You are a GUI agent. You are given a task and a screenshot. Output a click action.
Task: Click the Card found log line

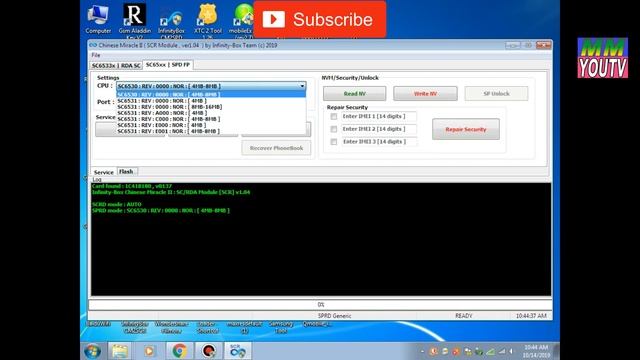pyautogui.click(x=132, y=186)
